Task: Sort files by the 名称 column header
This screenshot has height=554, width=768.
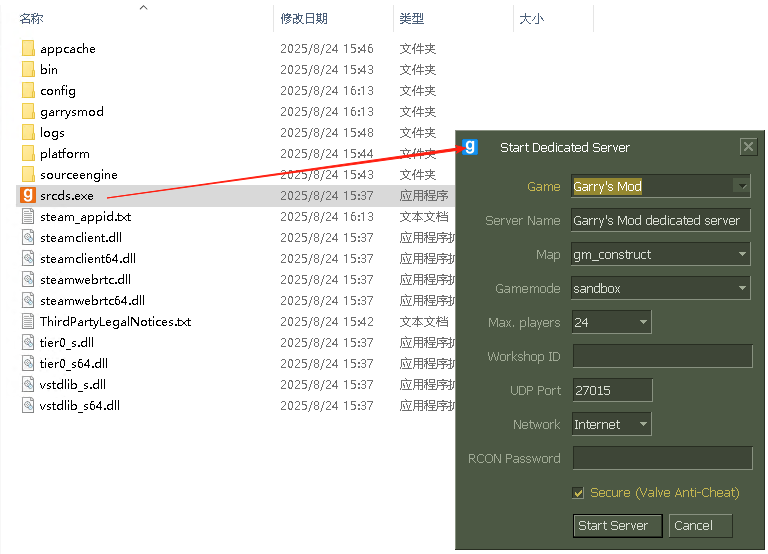Action: [31, 19]
